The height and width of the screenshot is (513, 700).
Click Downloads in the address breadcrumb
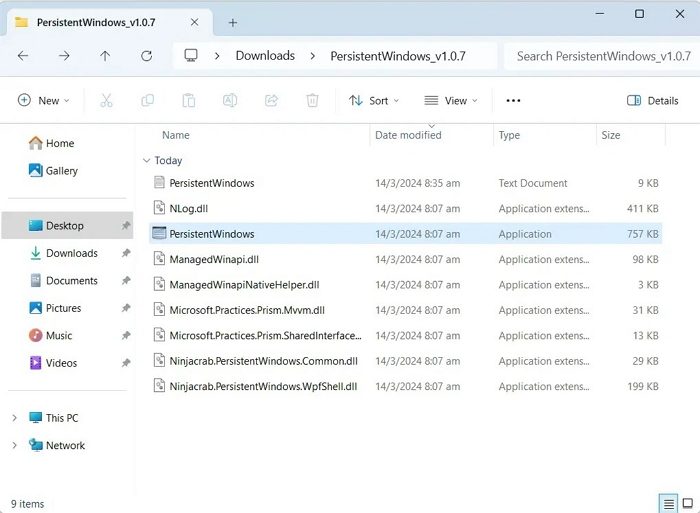(x=265, y=56)
